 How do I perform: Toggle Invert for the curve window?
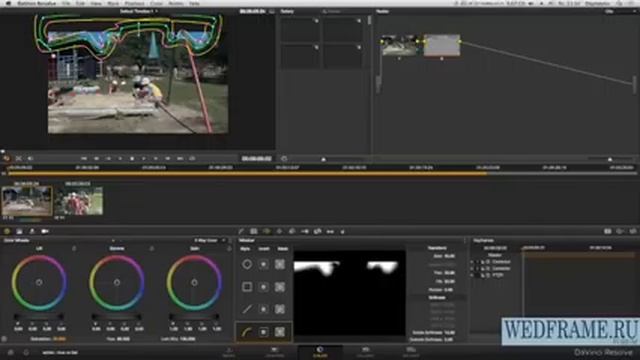pos(264,332)
